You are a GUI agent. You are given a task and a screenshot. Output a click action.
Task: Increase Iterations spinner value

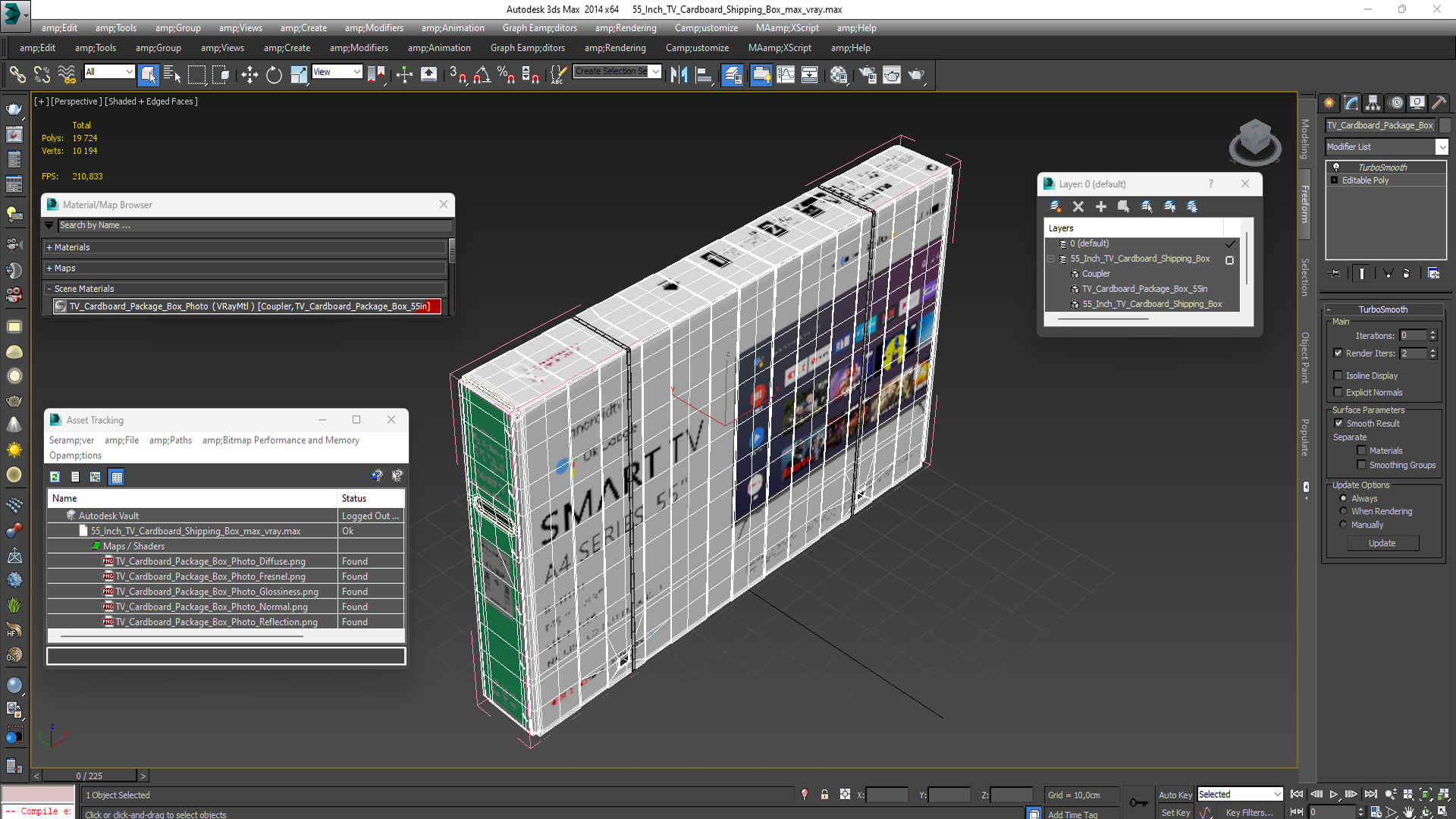tap(1432, 333)
